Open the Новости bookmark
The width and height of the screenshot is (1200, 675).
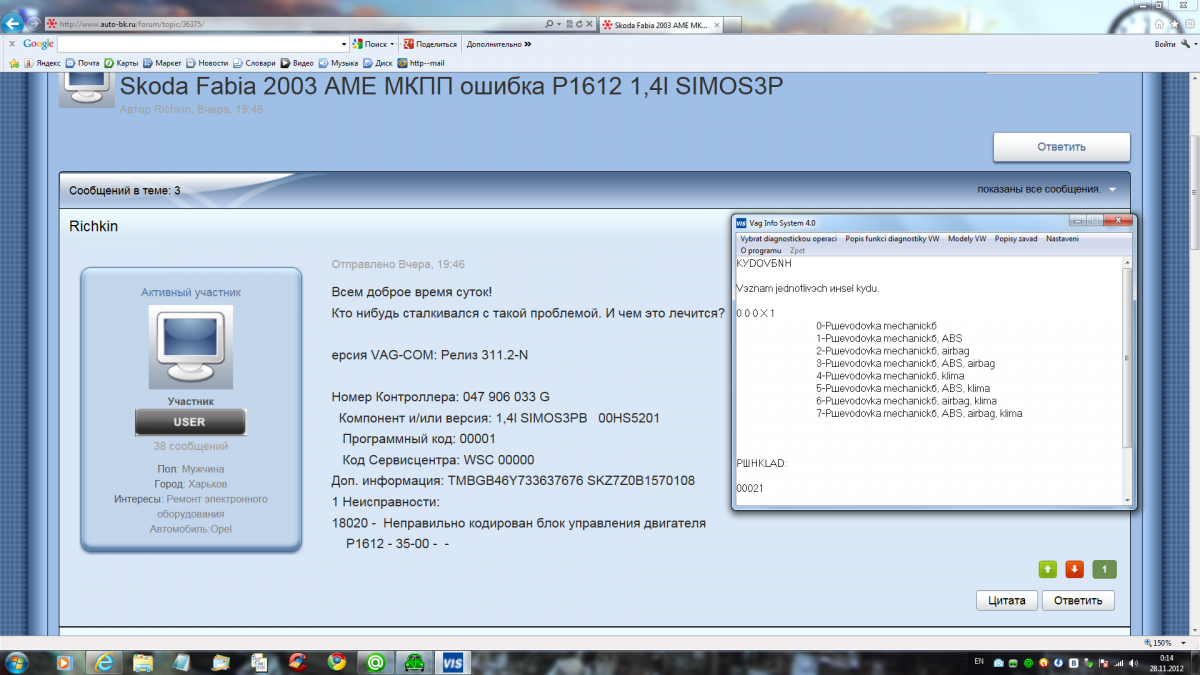tap(206, 63)
